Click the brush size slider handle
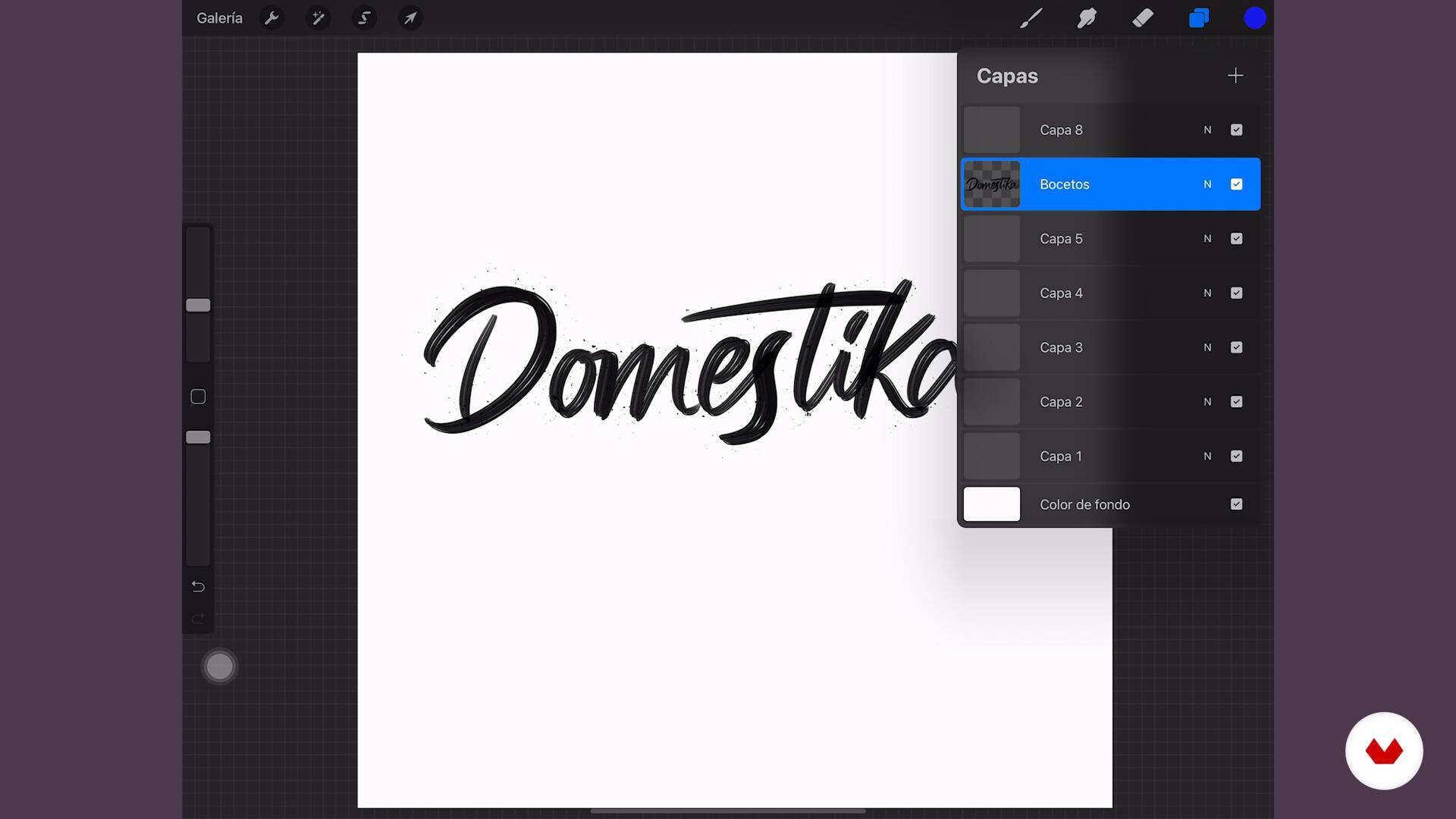 198,305
